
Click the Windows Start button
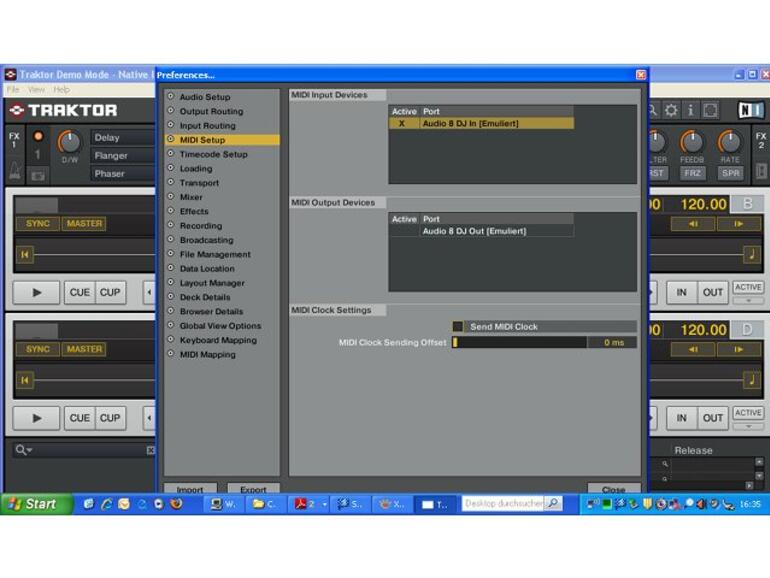pos(35,504)
